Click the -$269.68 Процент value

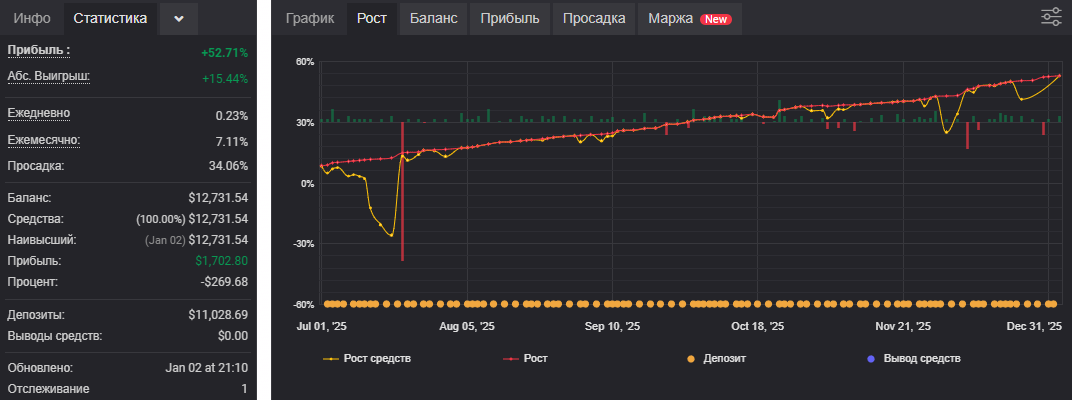pos(223,282)
